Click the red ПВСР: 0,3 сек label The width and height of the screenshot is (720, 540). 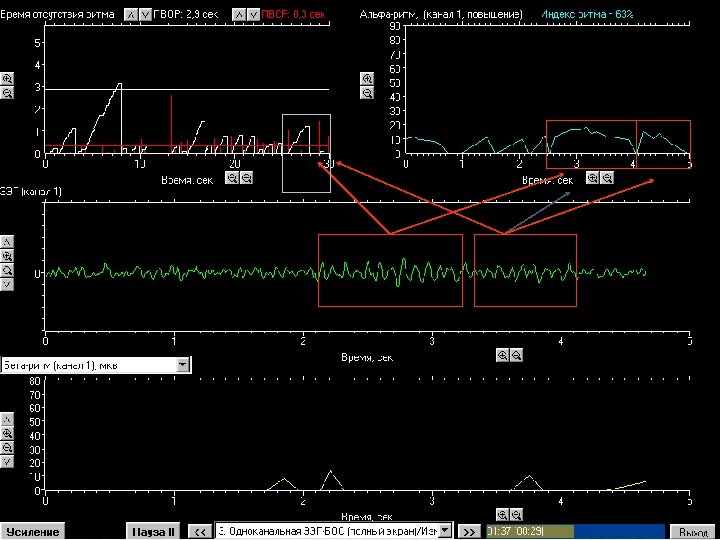[293, 14]
